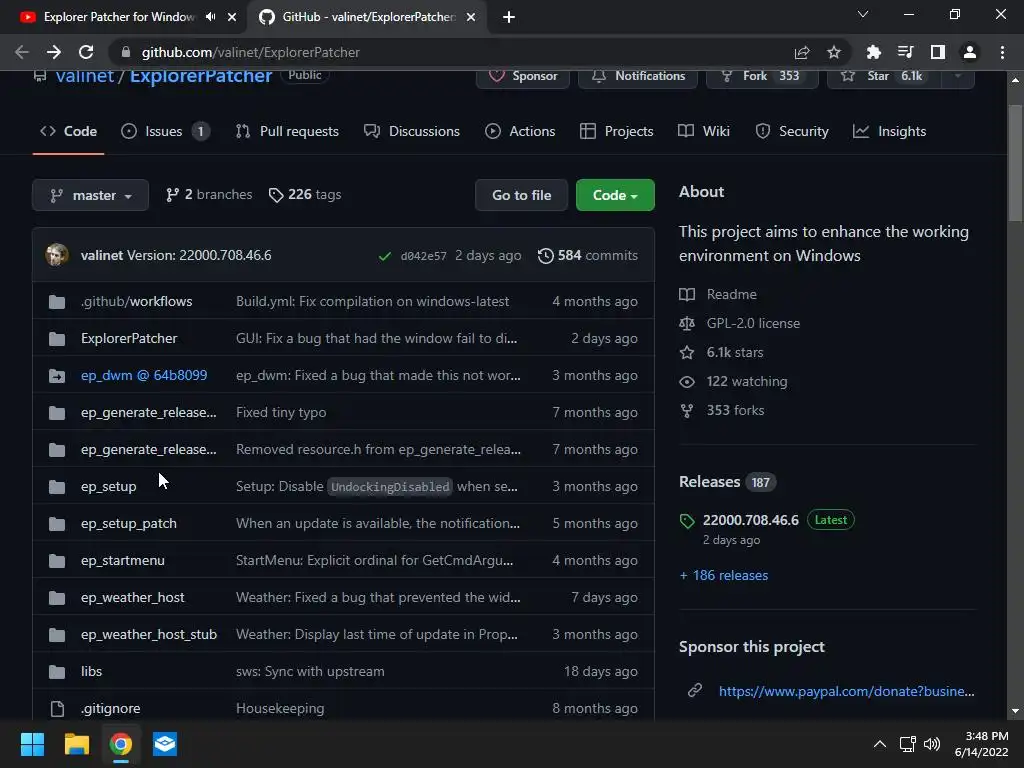This screenshot has width=1024, height=768.
Task: Open commit message 'Fixed tiny typo'
Action: [281, 413]
